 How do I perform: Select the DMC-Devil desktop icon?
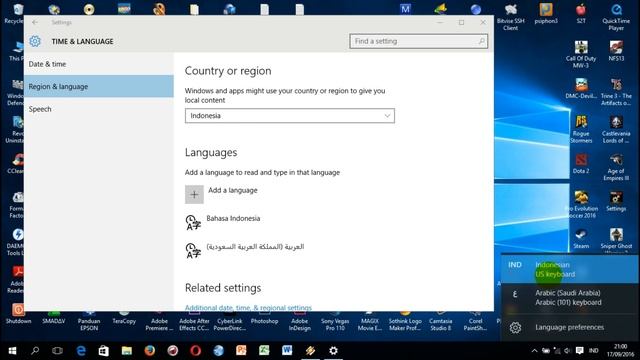pos(581,89)
